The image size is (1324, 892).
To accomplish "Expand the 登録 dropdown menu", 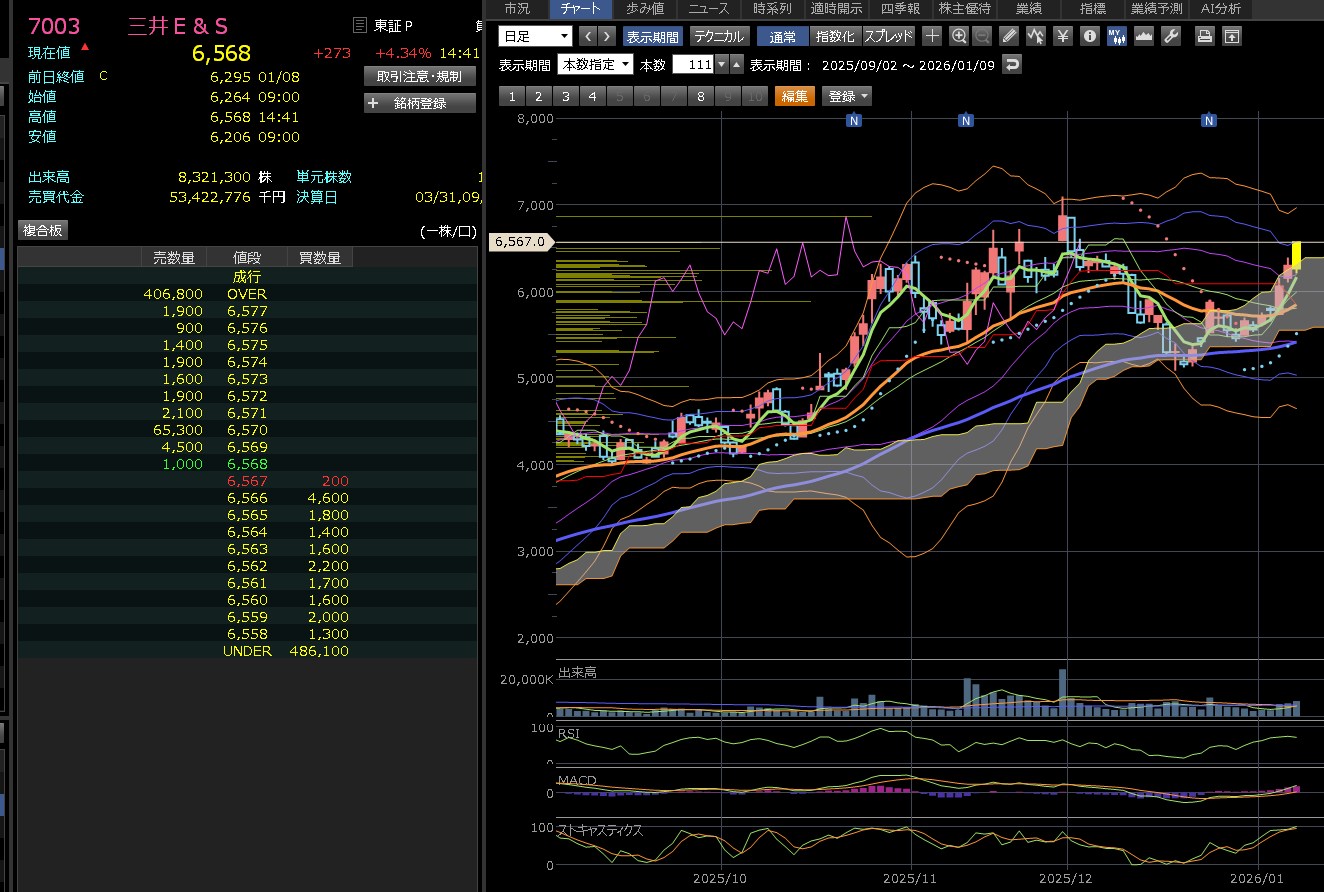I will tap(847, 96).
